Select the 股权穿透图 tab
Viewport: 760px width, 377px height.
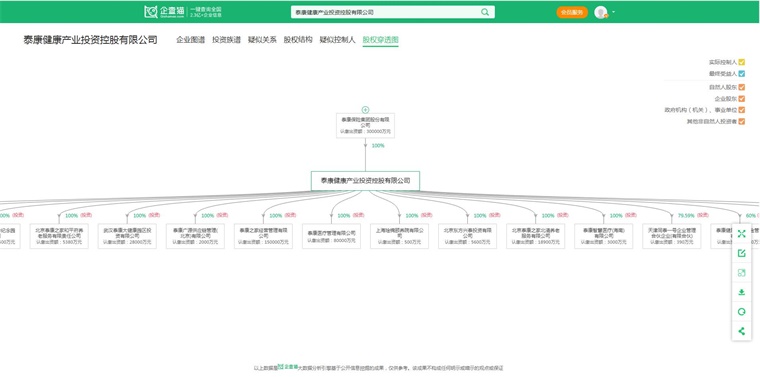tap(380, 40)
